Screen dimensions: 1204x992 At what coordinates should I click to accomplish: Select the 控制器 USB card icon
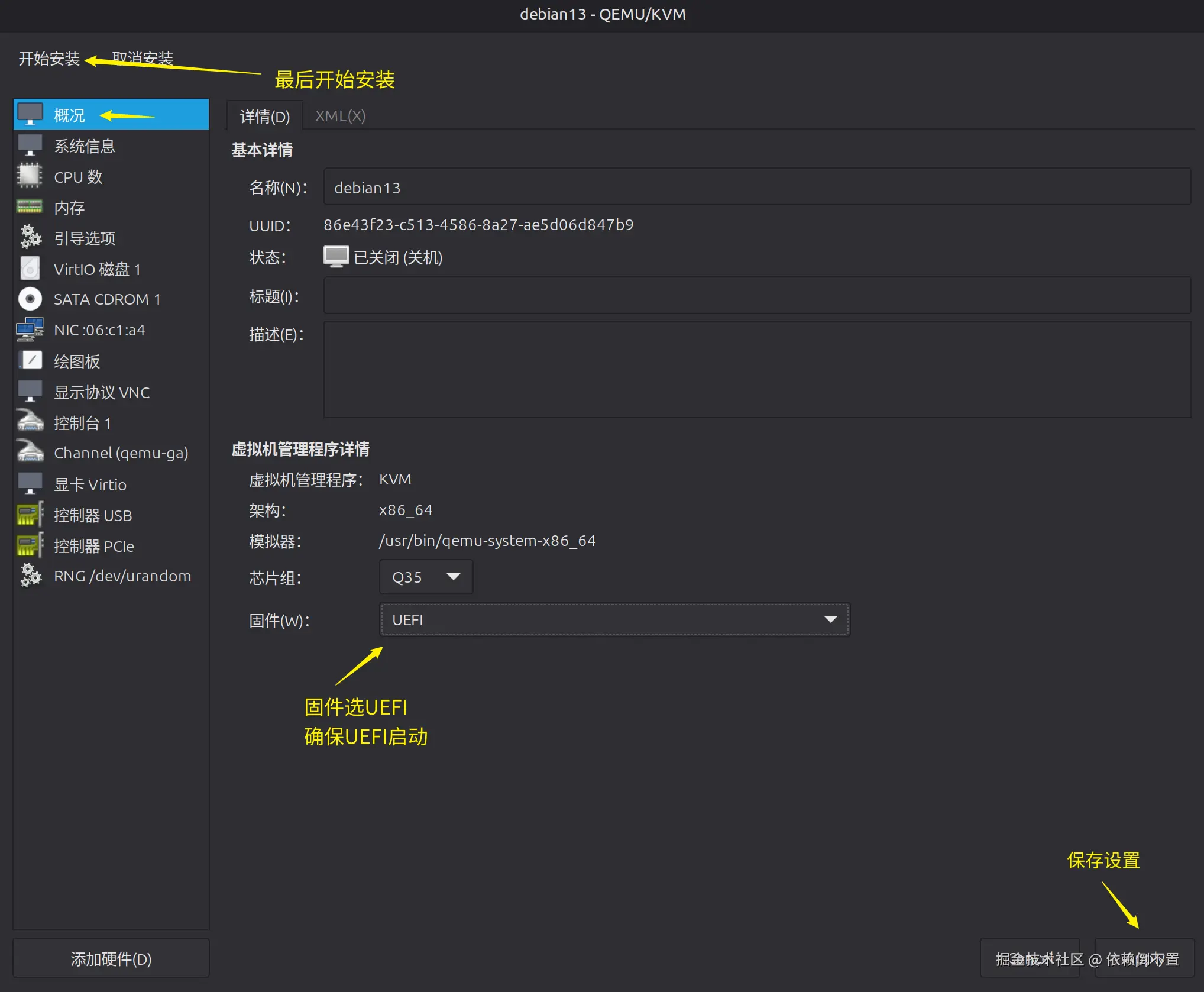tap(30, 515)
